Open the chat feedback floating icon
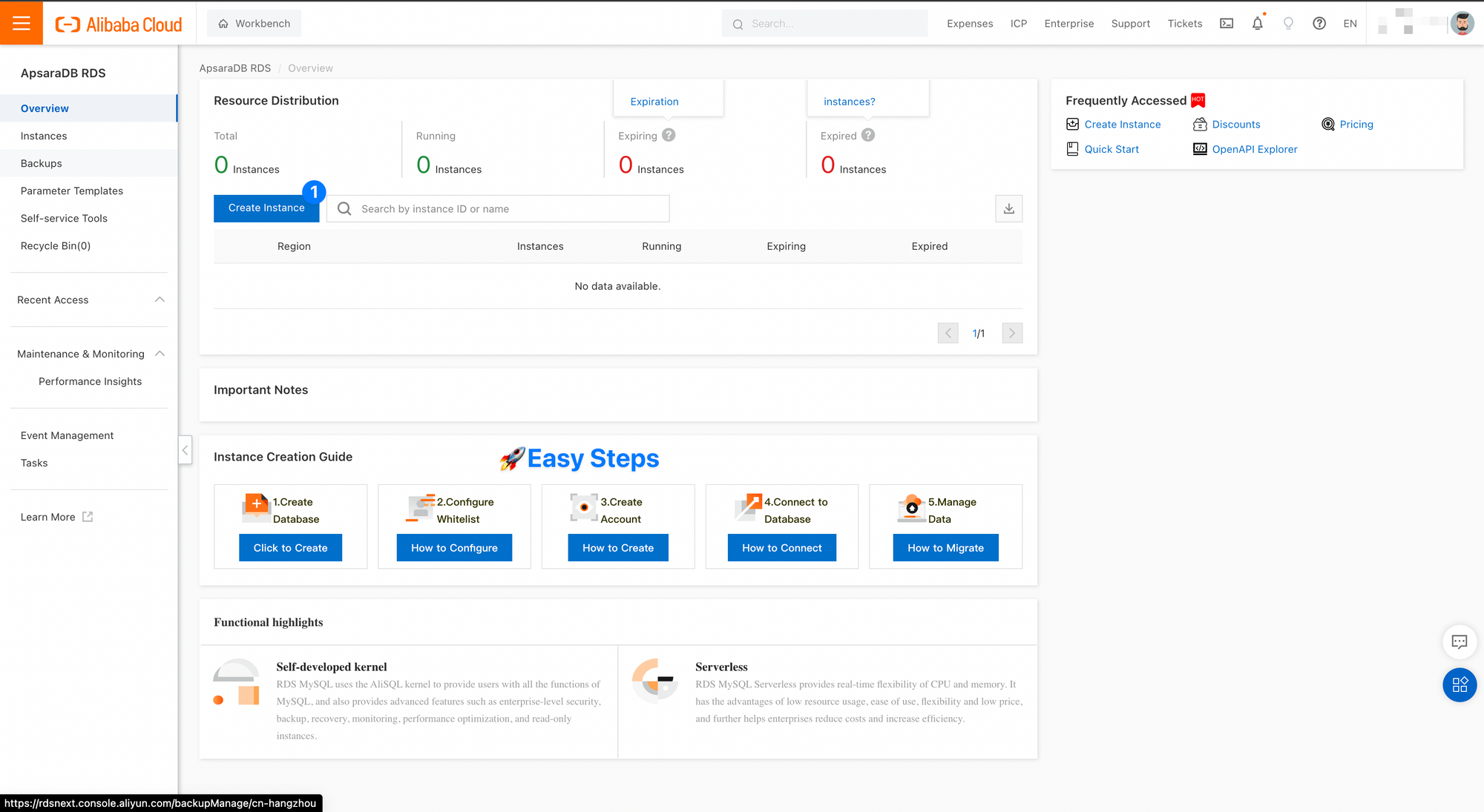The width and height of the screenshot is (1484, 812). point(1459,642)
